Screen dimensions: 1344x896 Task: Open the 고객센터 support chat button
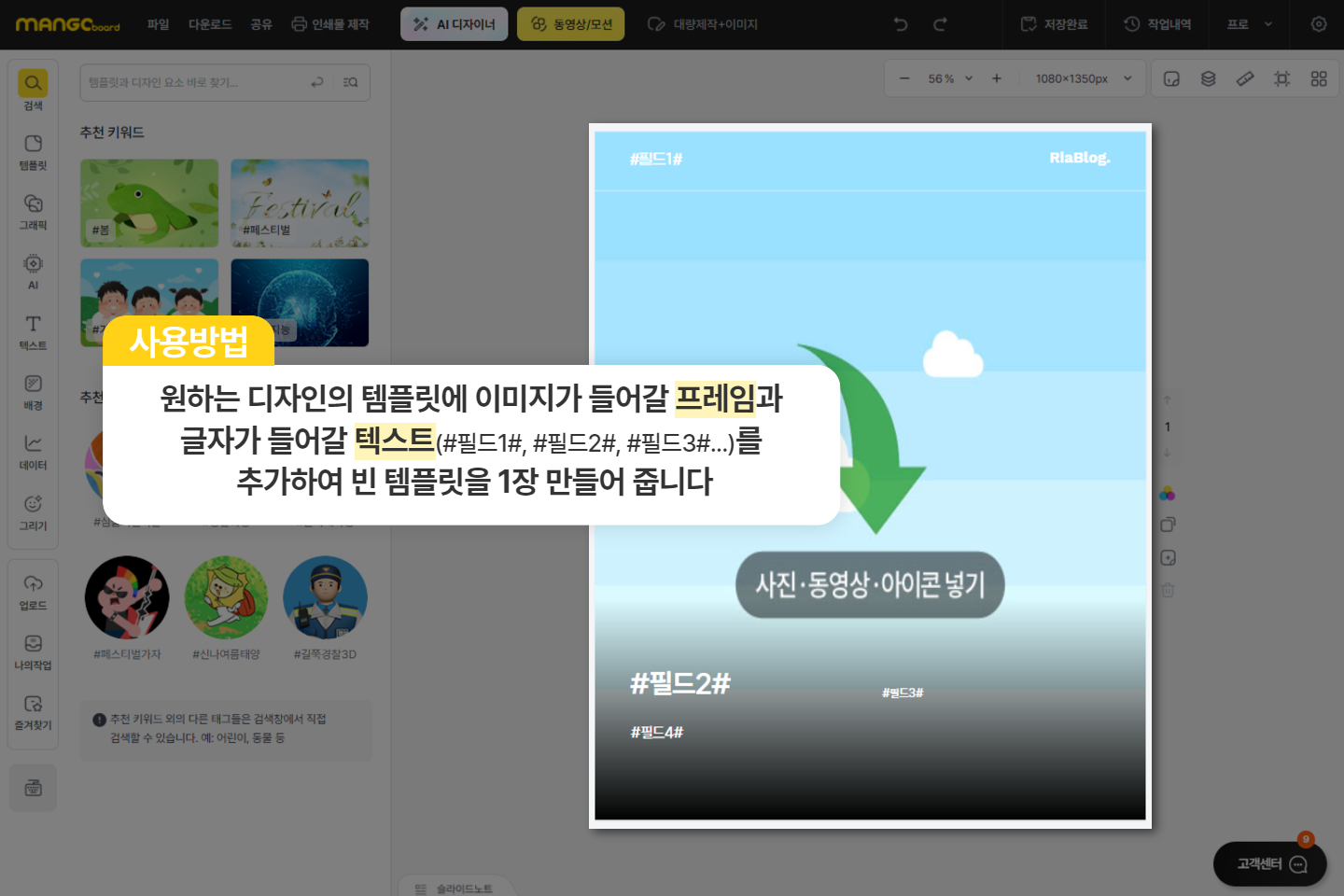click(1269, 864)
